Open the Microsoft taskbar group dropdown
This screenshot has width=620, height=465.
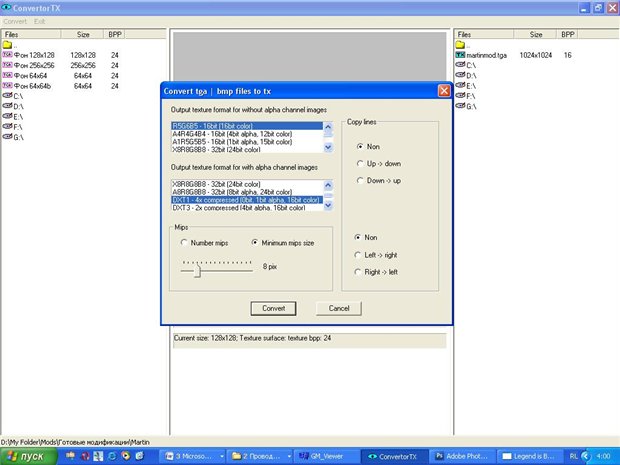point(221,456)
